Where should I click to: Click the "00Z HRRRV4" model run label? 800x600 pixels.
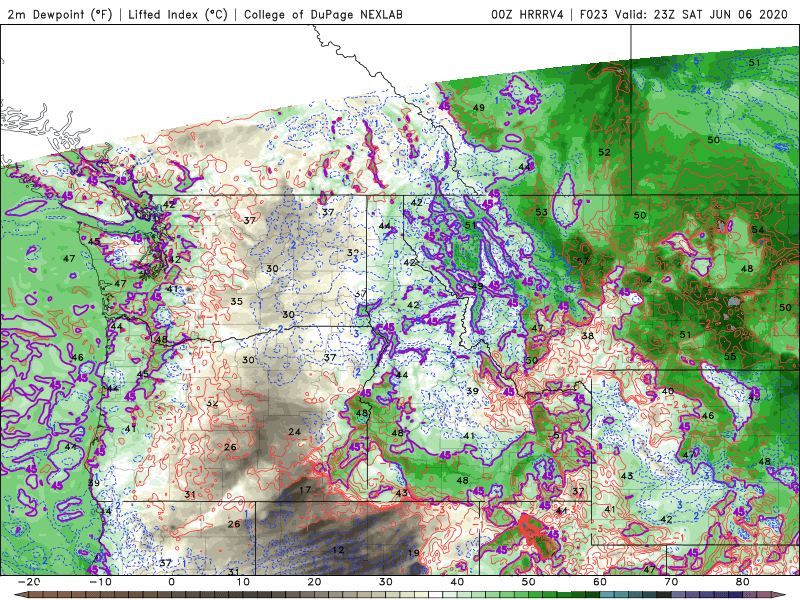527,15
